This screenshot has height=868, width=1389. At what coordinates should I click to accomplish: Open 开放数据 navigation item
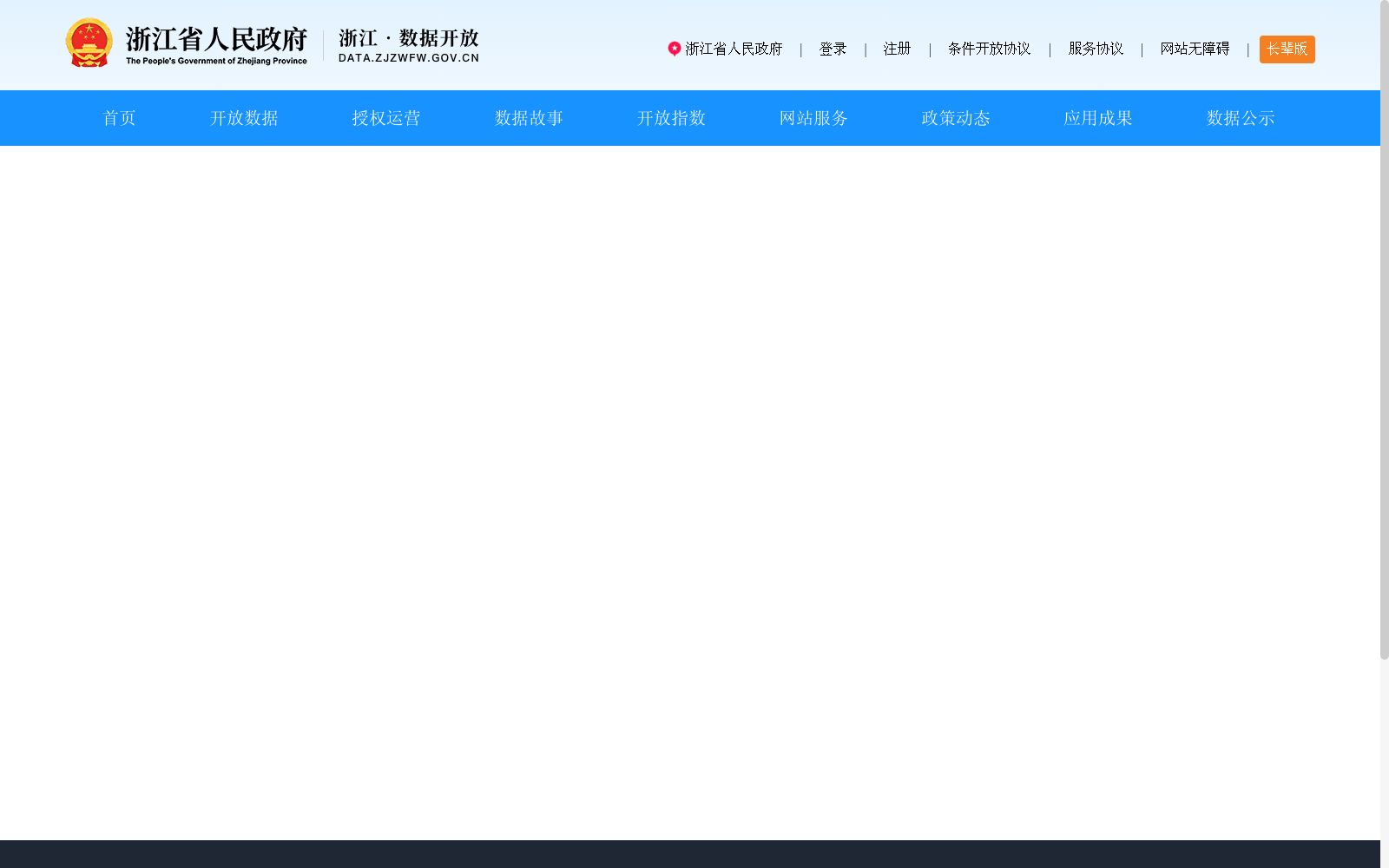tap(244, 118)
